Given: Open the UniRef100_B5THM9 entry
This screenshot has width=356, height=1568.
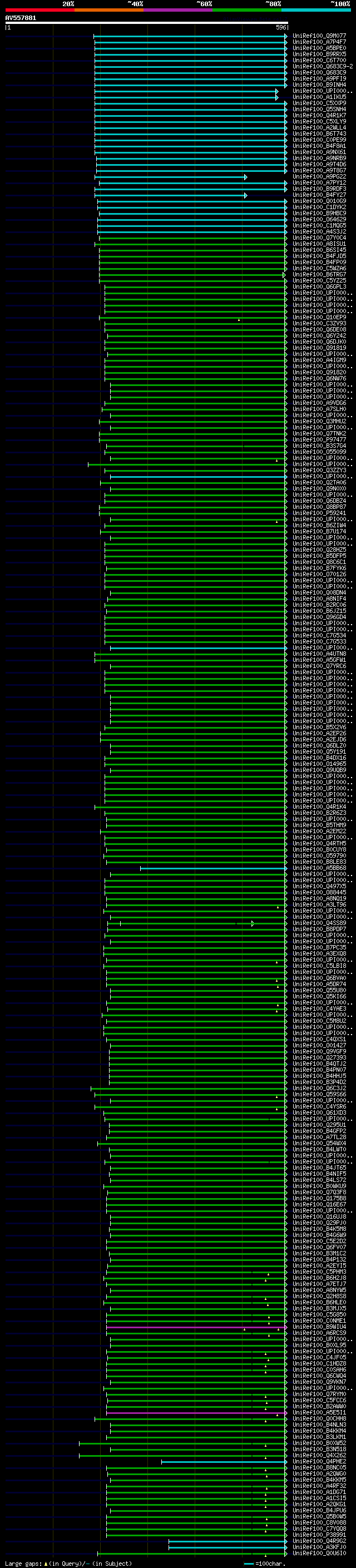Looking at the screenshot, I should (319, 825).
